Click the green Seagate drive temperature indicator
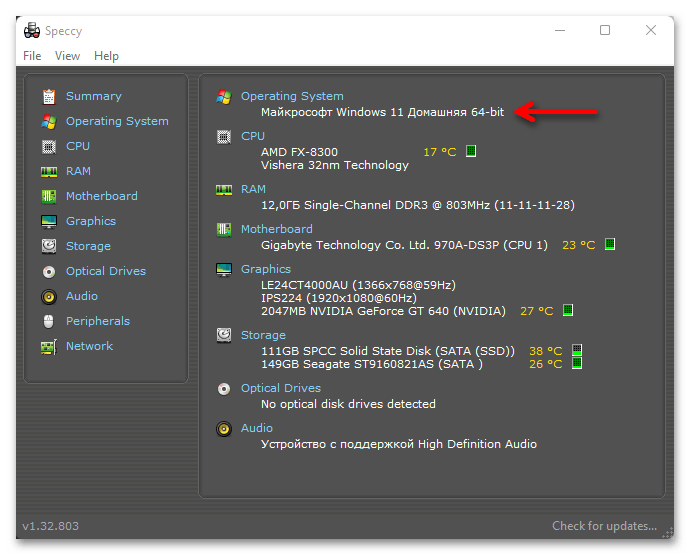690x555 pixels. pos(577,363)
